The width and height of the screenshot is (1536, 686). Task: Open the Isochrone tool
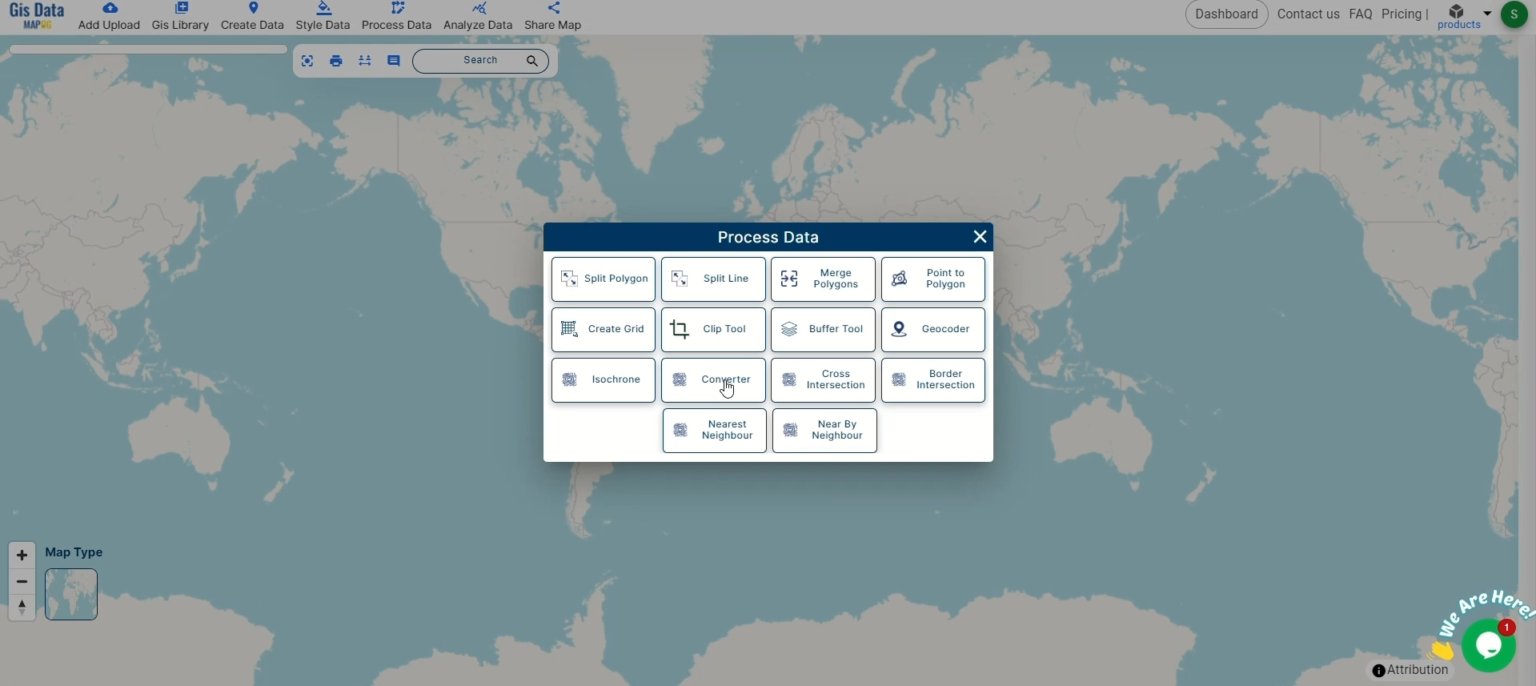tap(603, 380)
